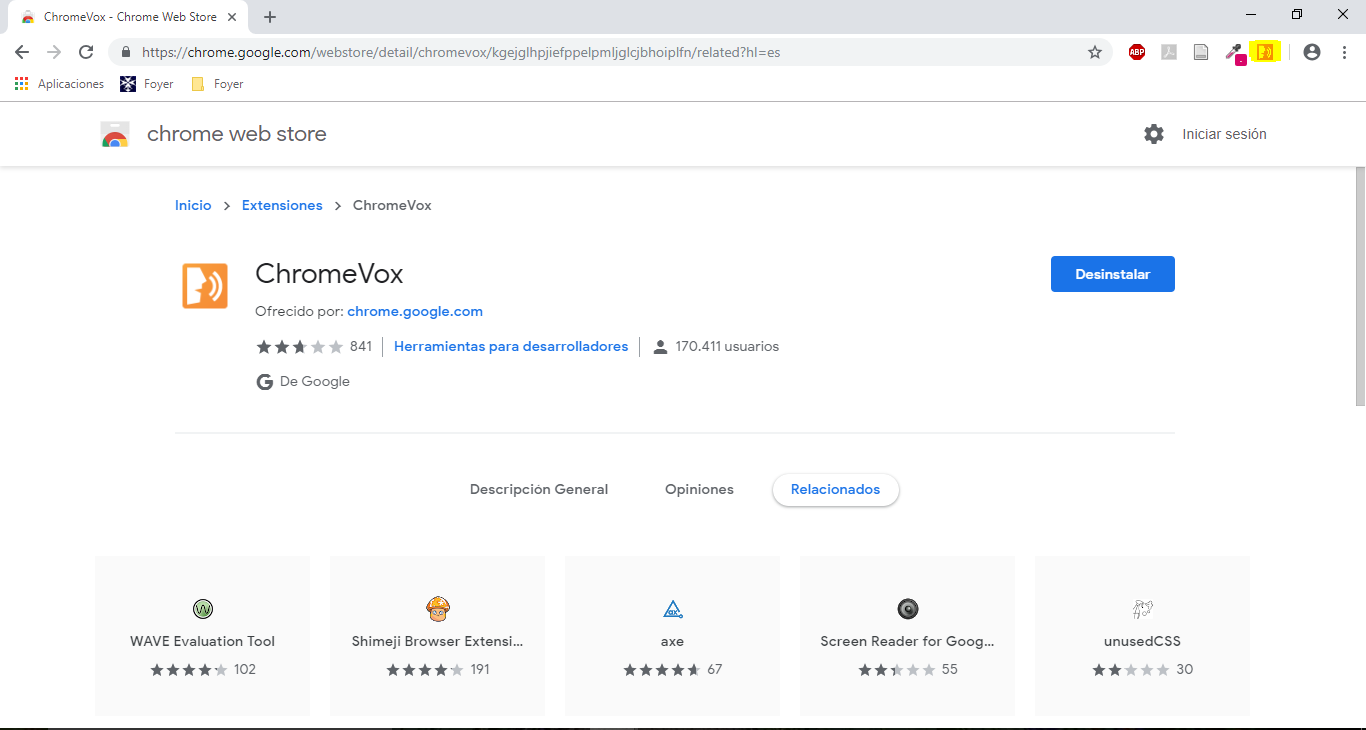Viewport: 1366px width, 730px height.
Task: Open the Chrome three-dot menu
Action: (1345, 51)
